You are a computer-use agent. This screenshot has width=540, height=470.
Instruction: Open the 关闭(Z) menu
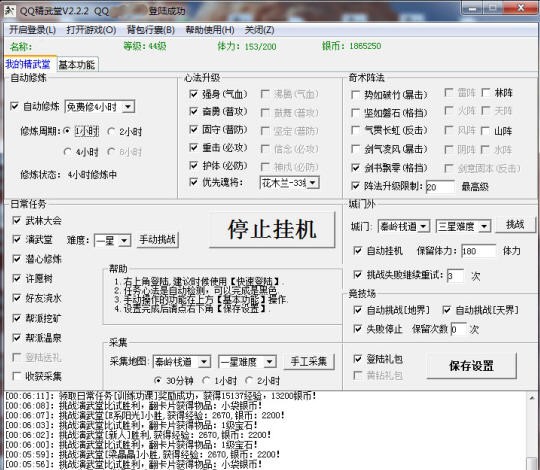[x=260, y=30]
